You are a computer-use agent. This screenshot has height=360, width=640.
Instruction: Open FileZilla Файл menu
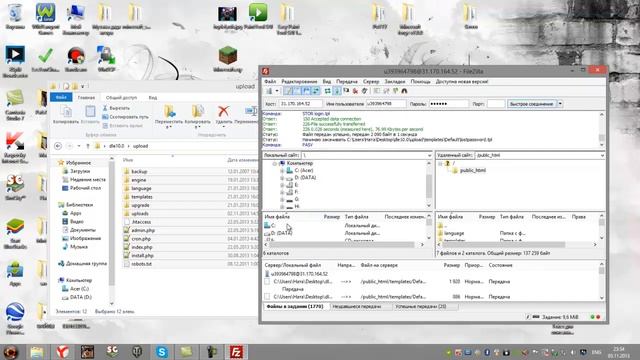coord(270,82)
